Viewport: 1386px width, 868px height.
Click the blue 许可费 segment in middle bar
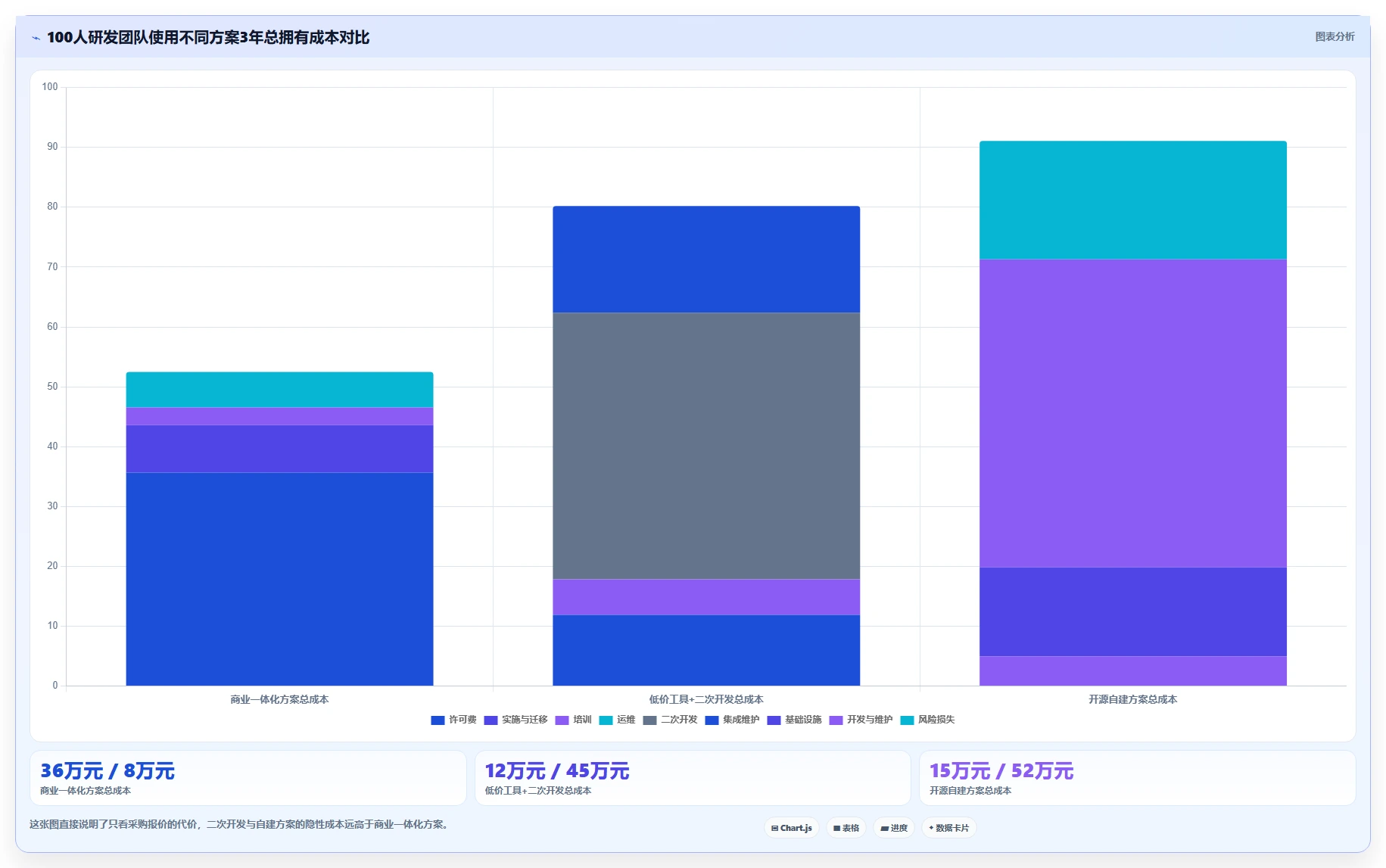[x=706, y=650]
